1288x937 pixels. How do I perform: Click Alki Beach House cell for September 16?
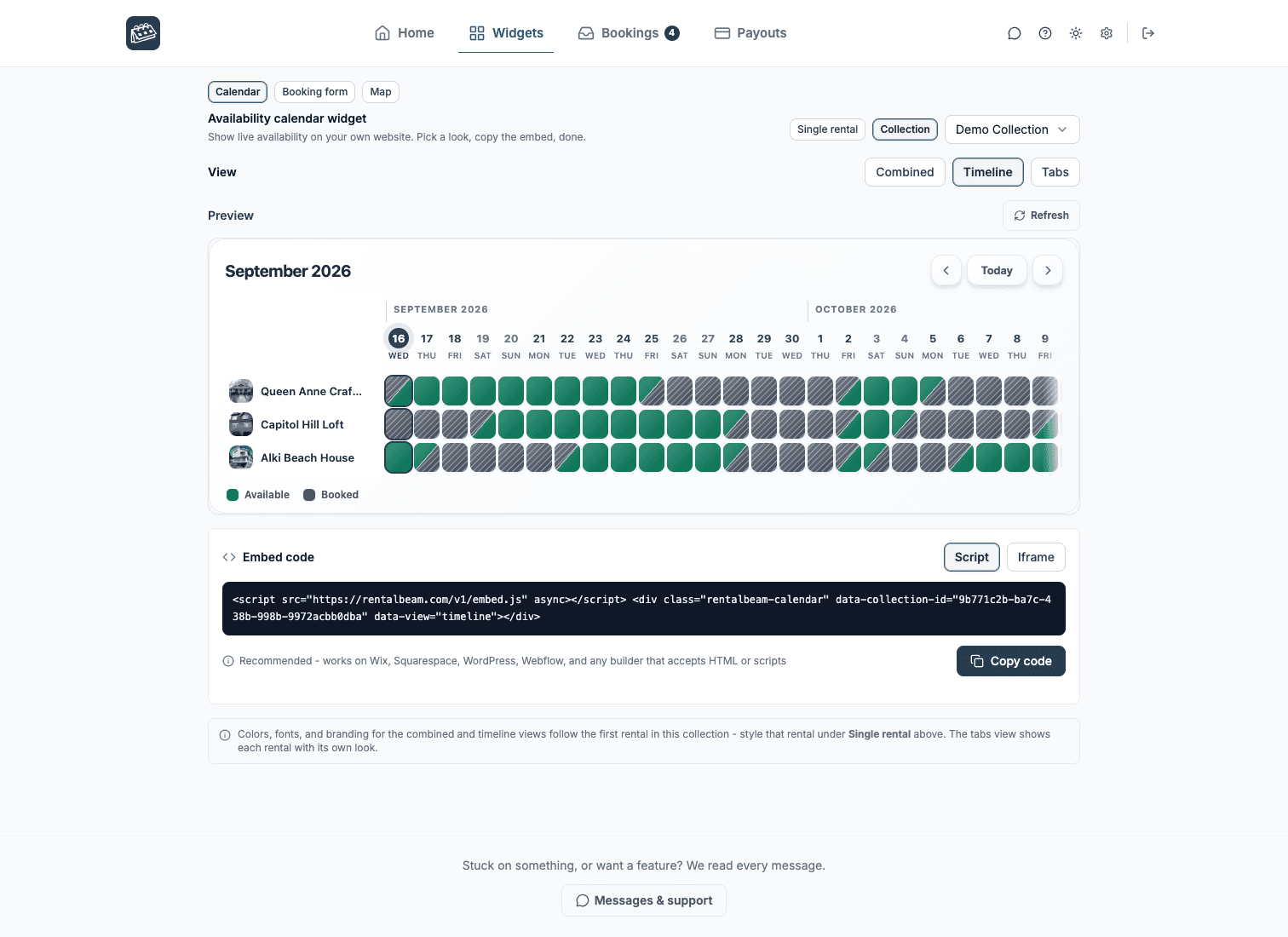[x=399, y=457]
